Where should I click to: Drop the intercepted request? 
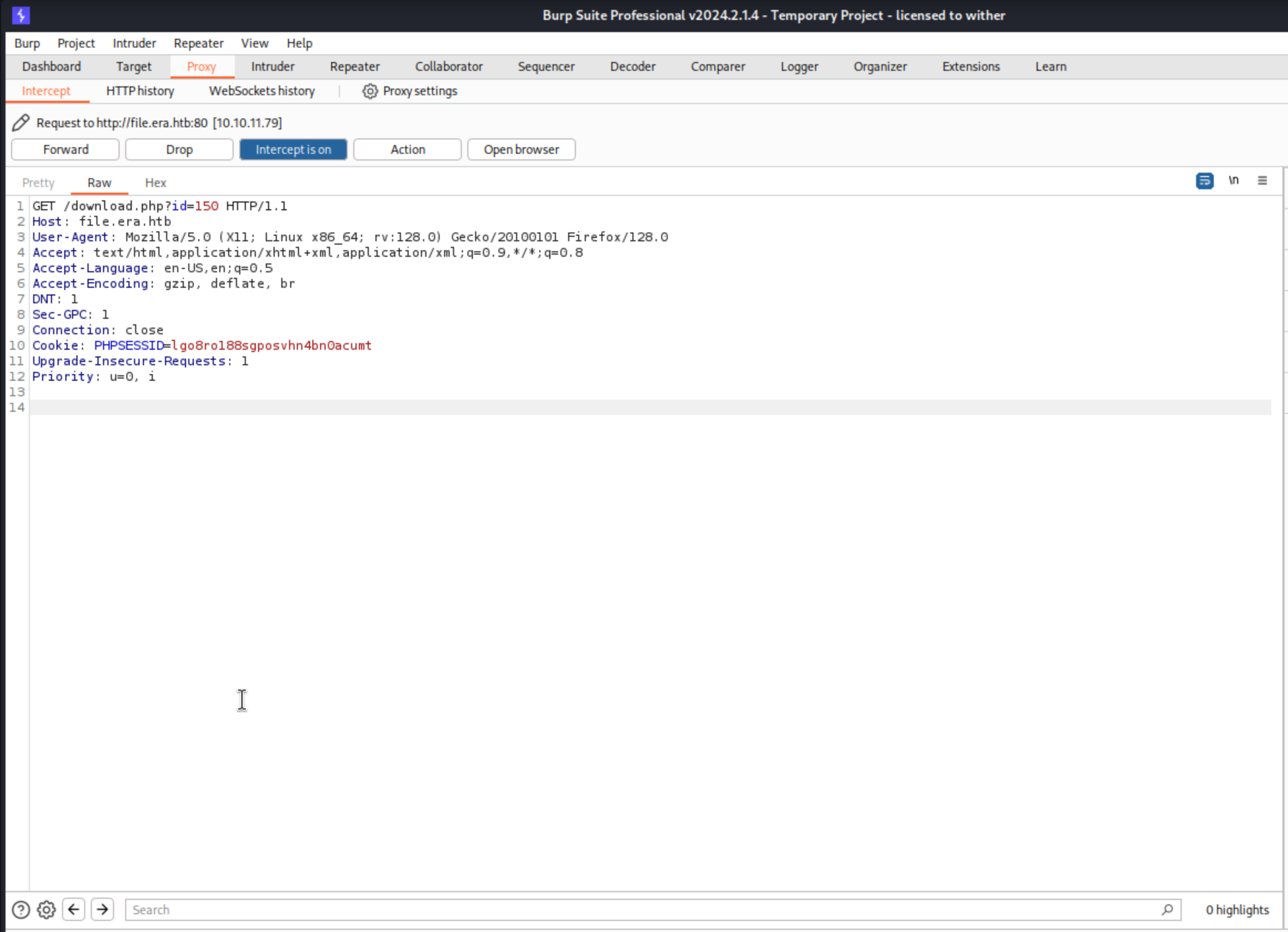pyautogui.click(x=179, y=150)
